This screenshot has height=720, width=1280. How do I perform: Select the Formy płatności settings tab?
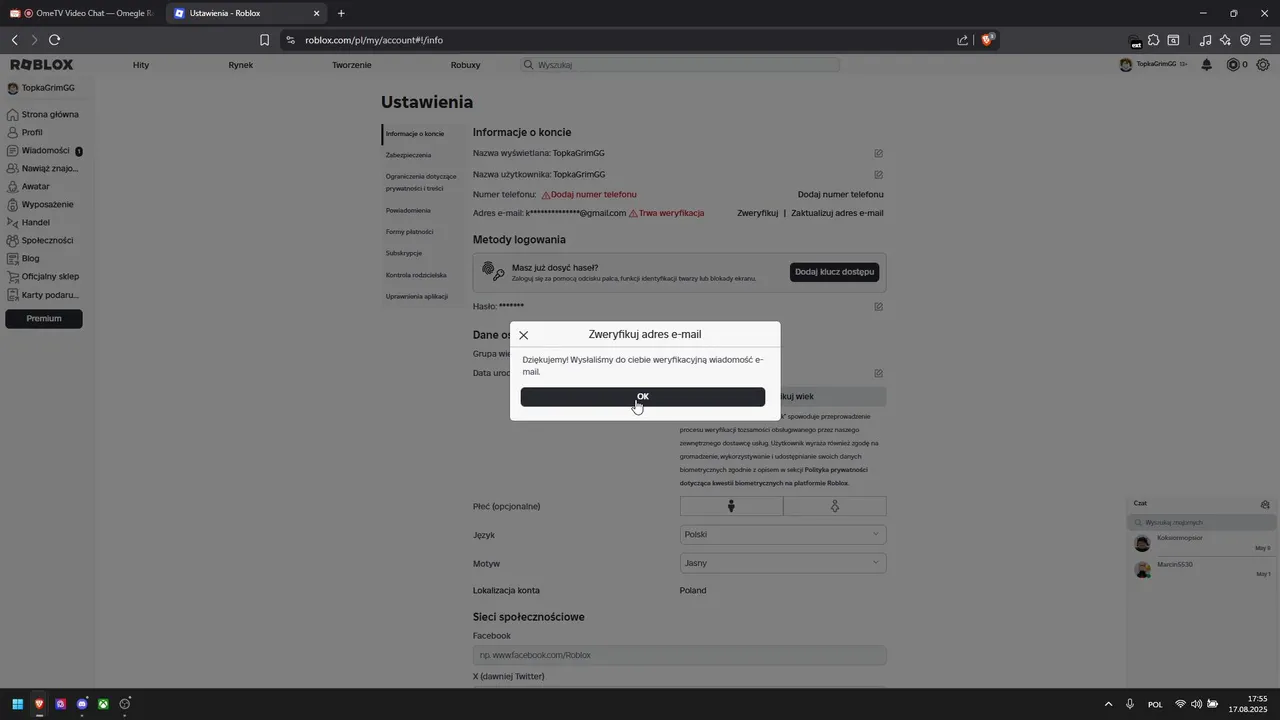coord(410,232)
